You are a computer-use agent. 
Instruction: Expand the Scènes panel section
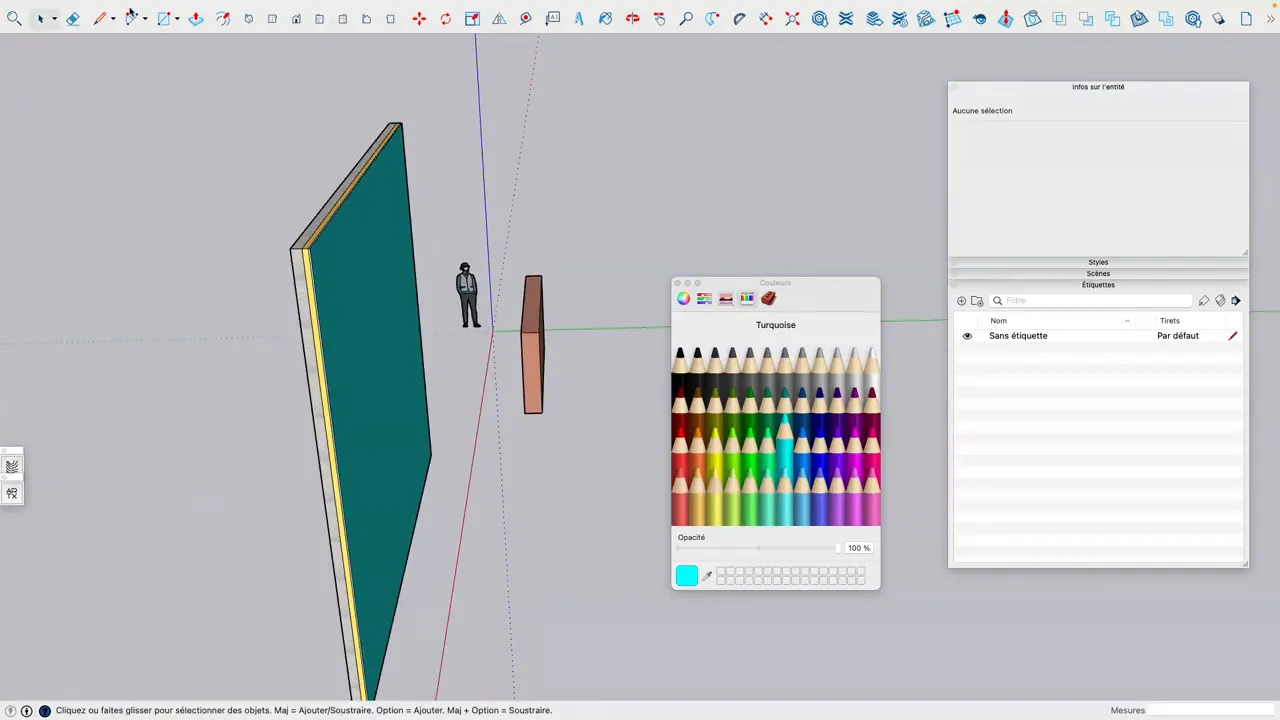1098,273
